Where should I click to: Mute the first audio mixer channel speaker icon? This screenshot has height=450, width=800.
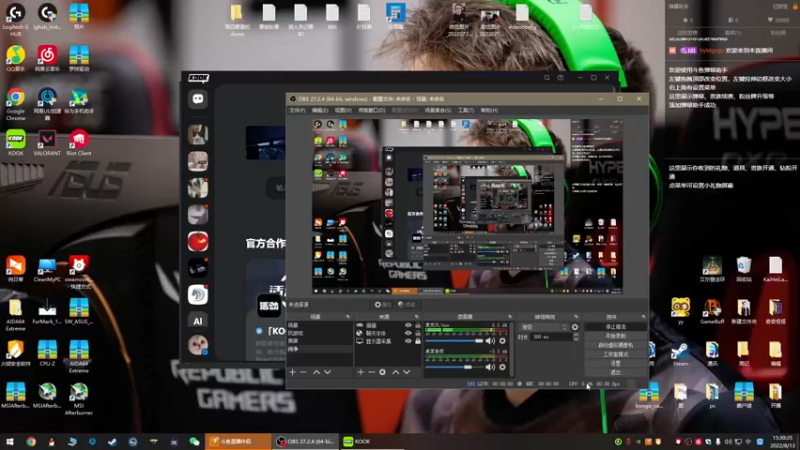pyautogui.click(x=490, y=341)
